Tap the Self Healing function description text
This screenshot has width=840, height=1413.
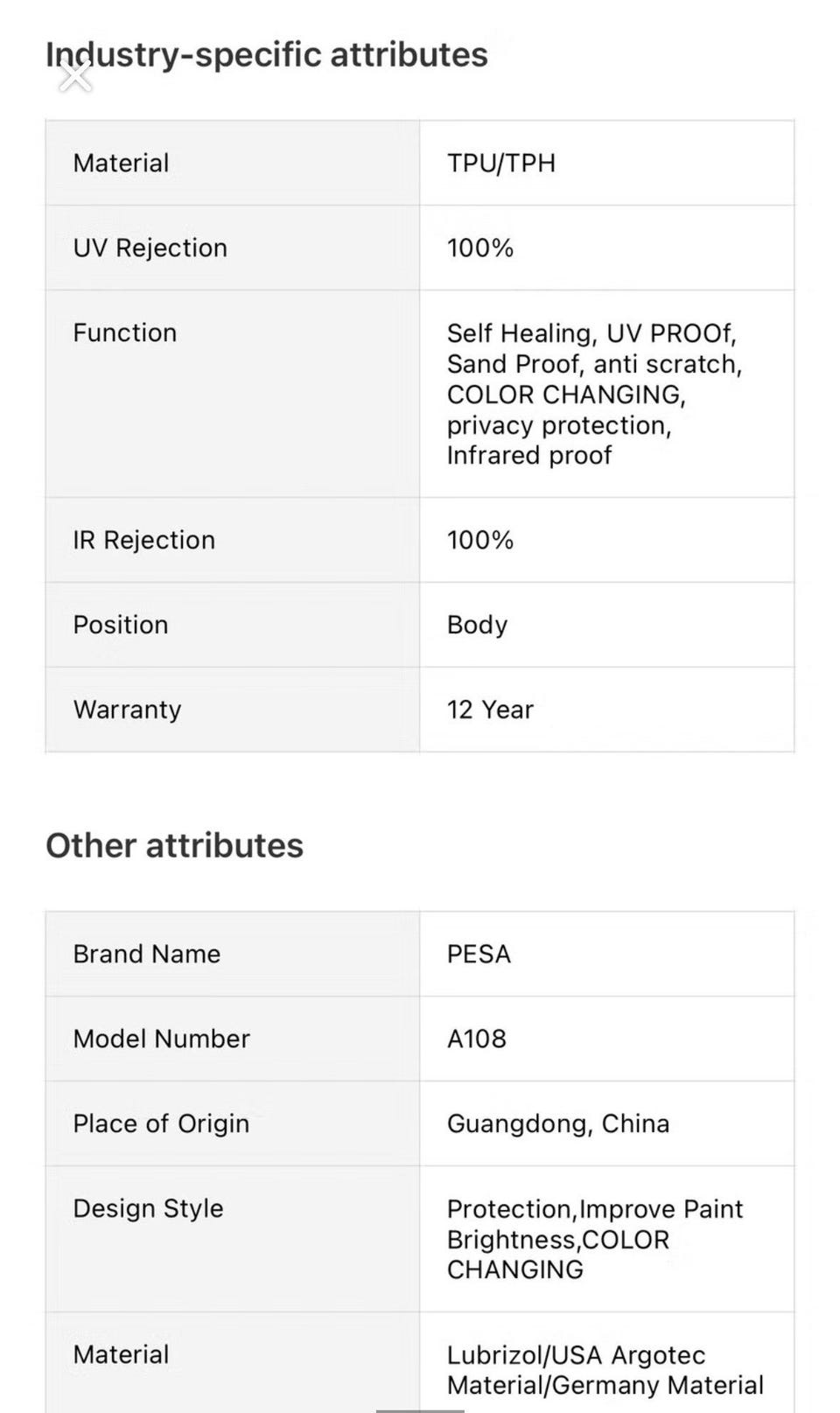point(595,395)
